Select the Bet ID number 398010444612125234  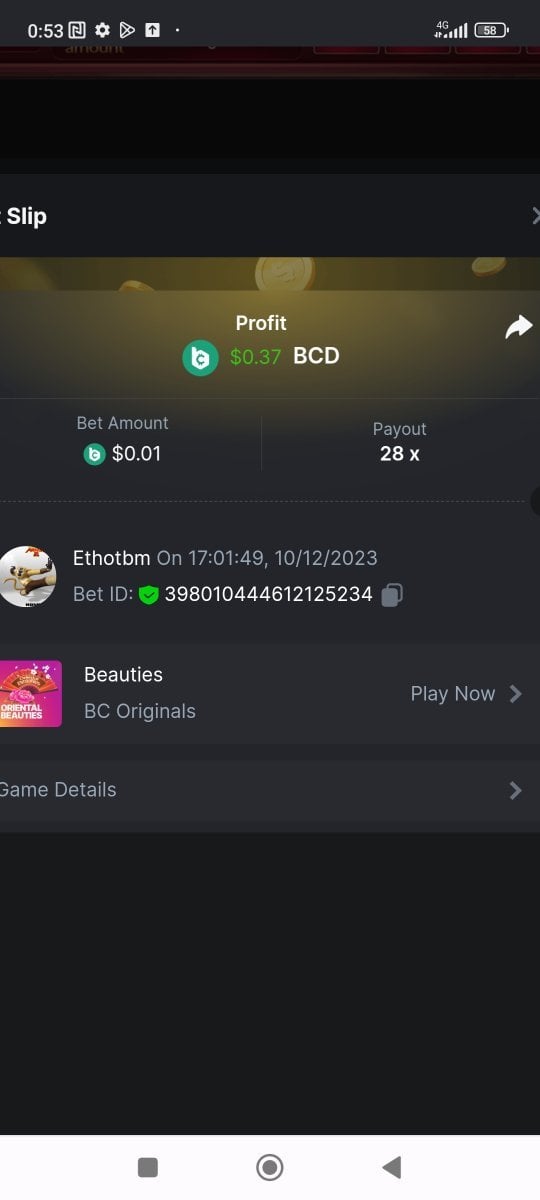[x=268, y=595]
